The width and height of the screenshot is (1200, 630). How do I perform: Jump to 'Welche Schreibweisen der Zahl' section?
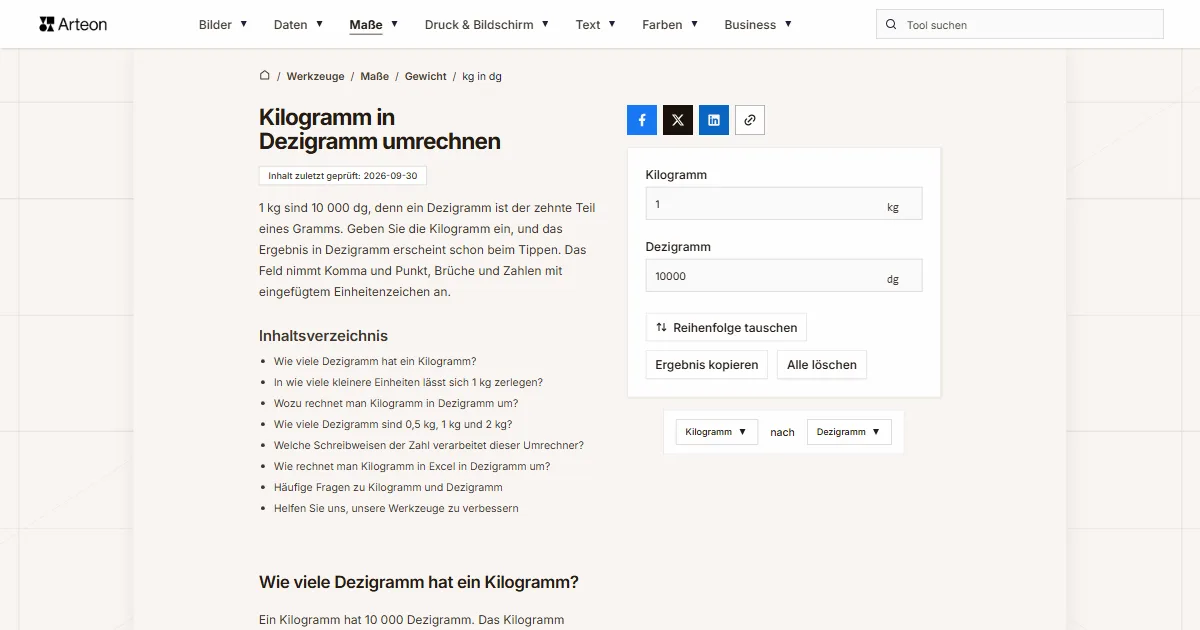click(429, 445)
